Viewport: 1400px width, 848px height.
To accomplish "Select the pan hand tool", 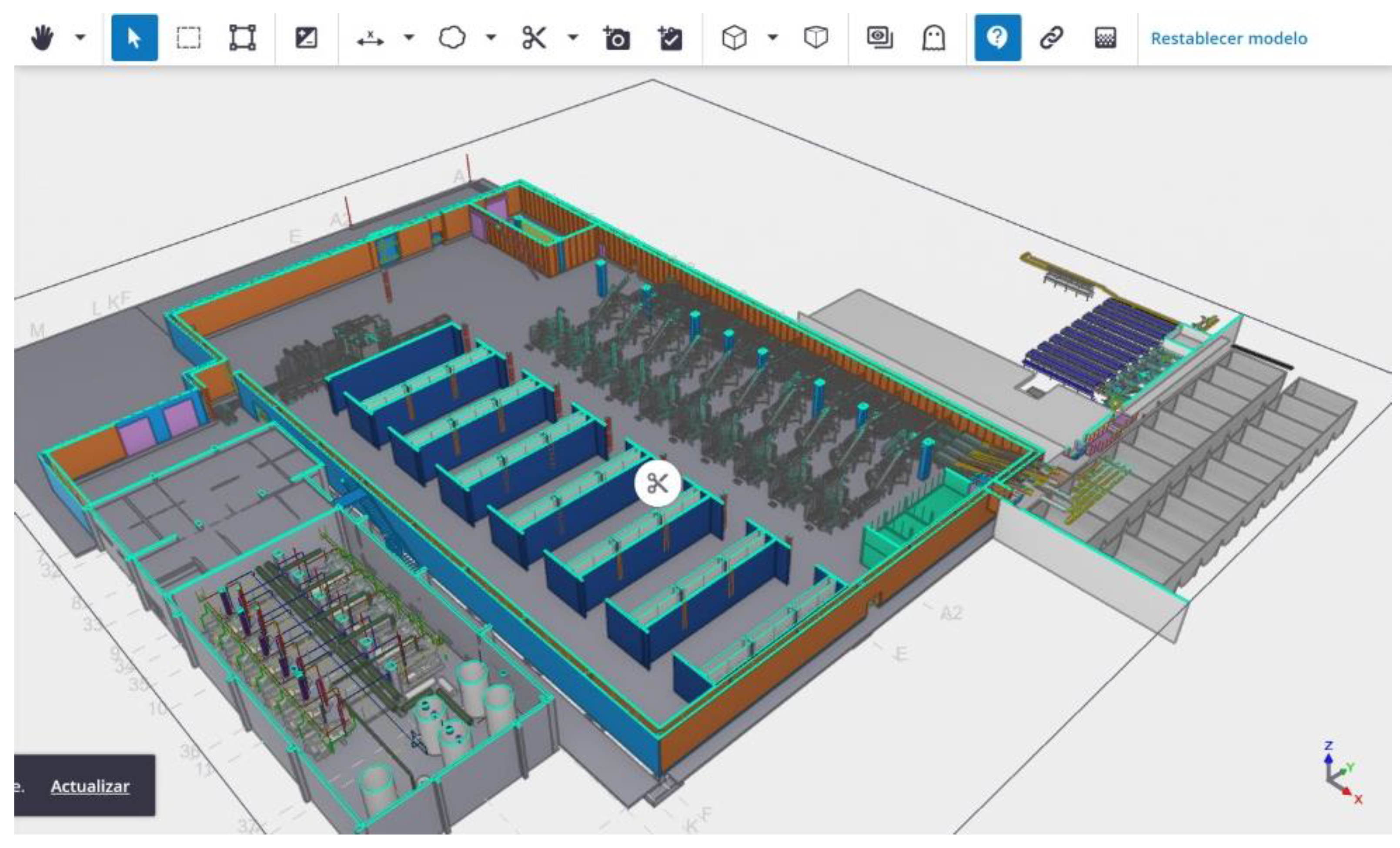I will (42, 38).
